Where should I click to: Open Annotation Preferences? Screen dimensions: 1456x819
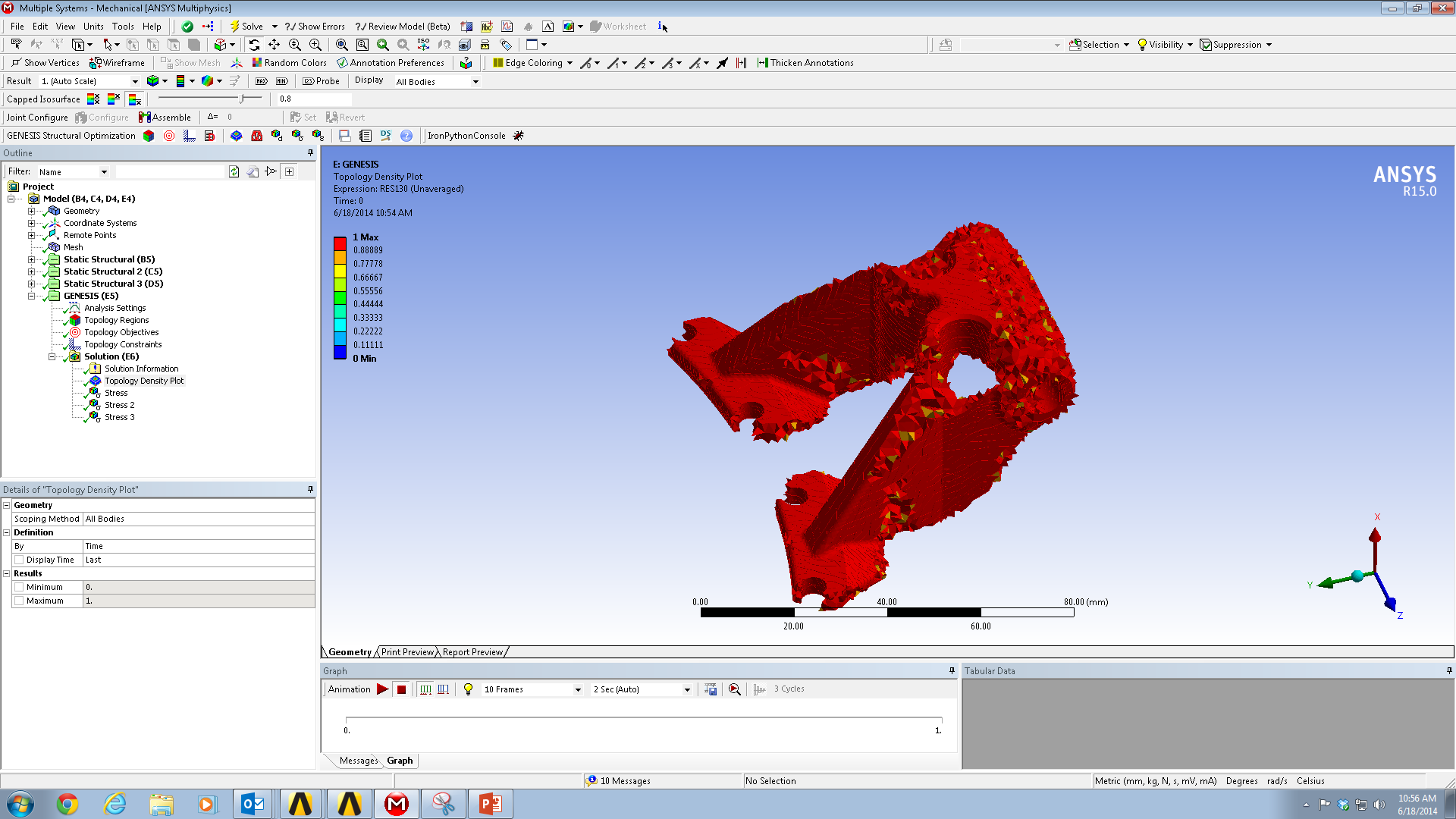[391, 63]
